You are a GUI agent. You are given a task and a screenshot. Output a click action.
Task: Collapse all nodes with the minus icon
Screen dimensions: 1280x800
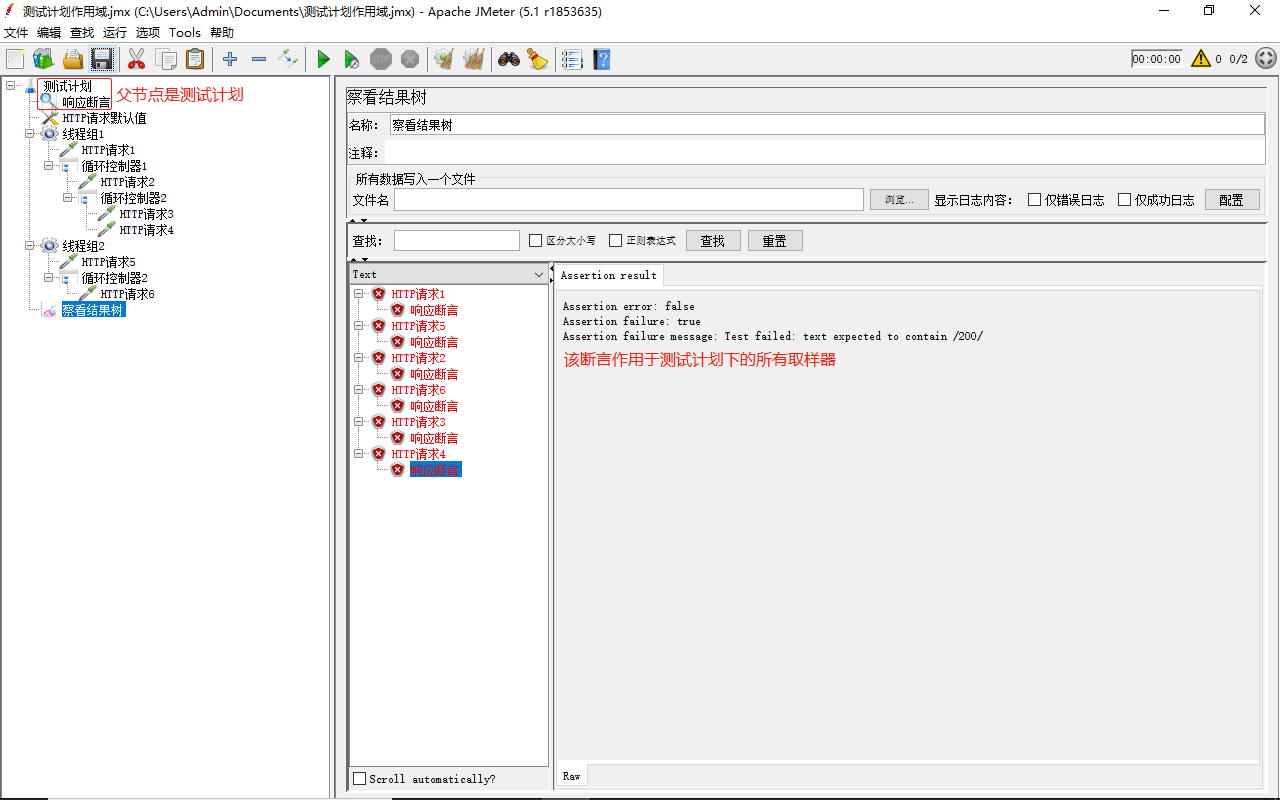tap(259, 59)
